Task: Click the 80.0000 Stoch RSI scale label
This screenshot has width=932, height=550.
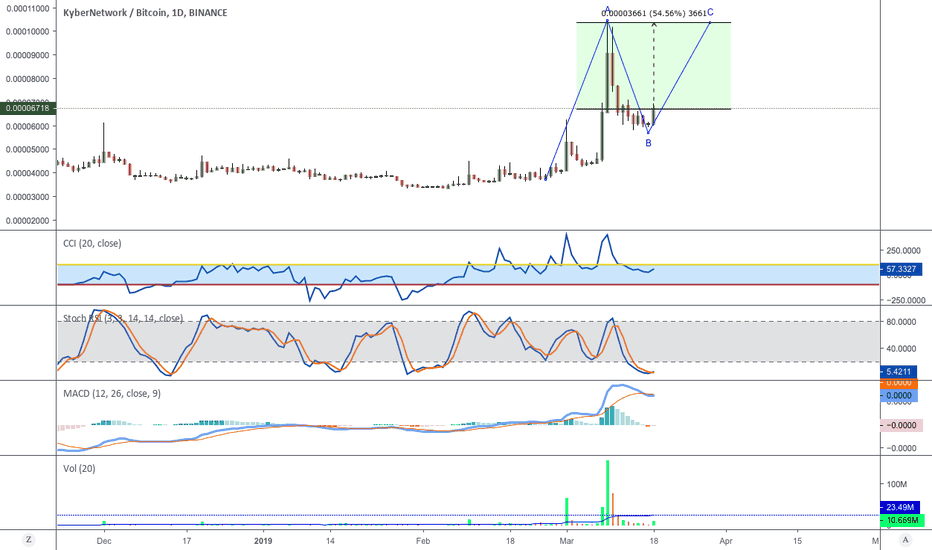Action: point(901,322)
